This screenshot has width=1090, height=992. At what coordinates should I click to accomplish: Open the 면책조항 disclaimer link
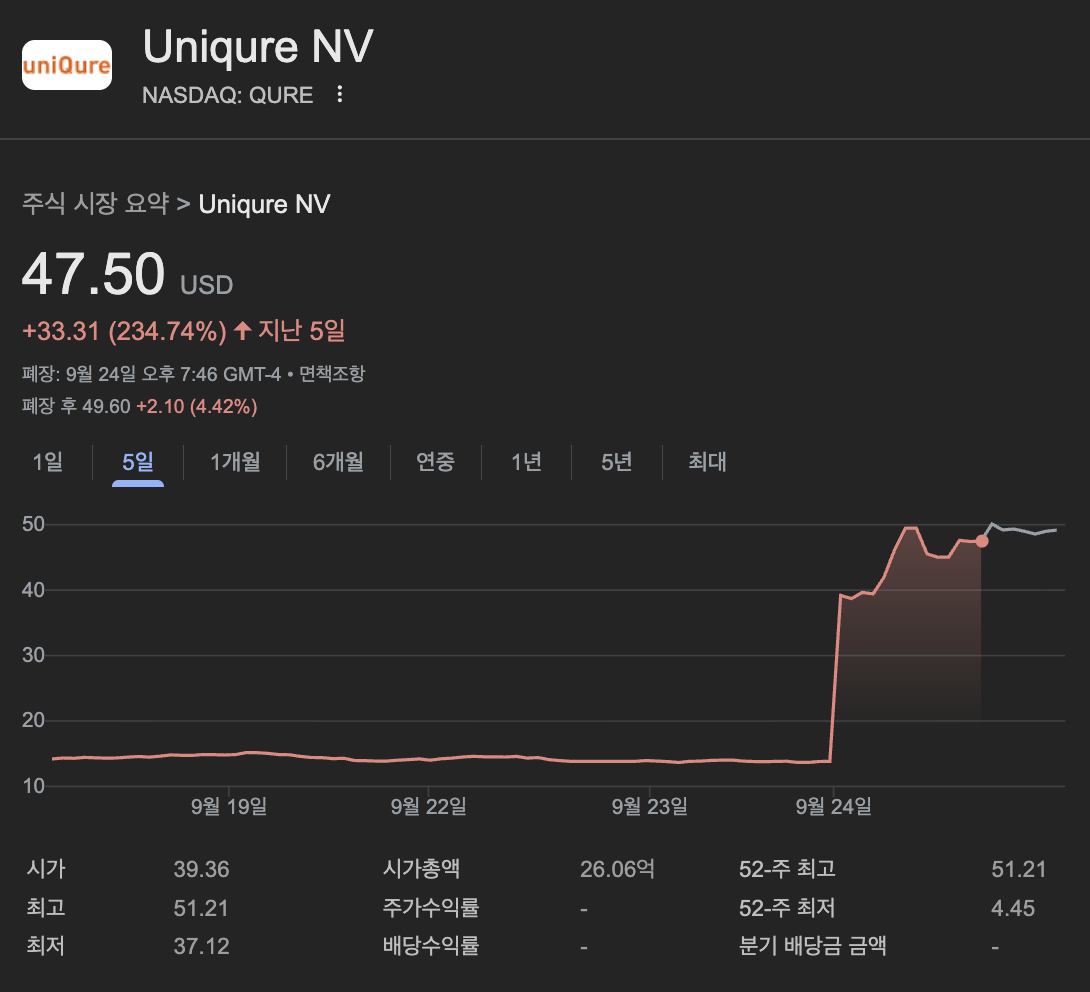click(332, 374)
